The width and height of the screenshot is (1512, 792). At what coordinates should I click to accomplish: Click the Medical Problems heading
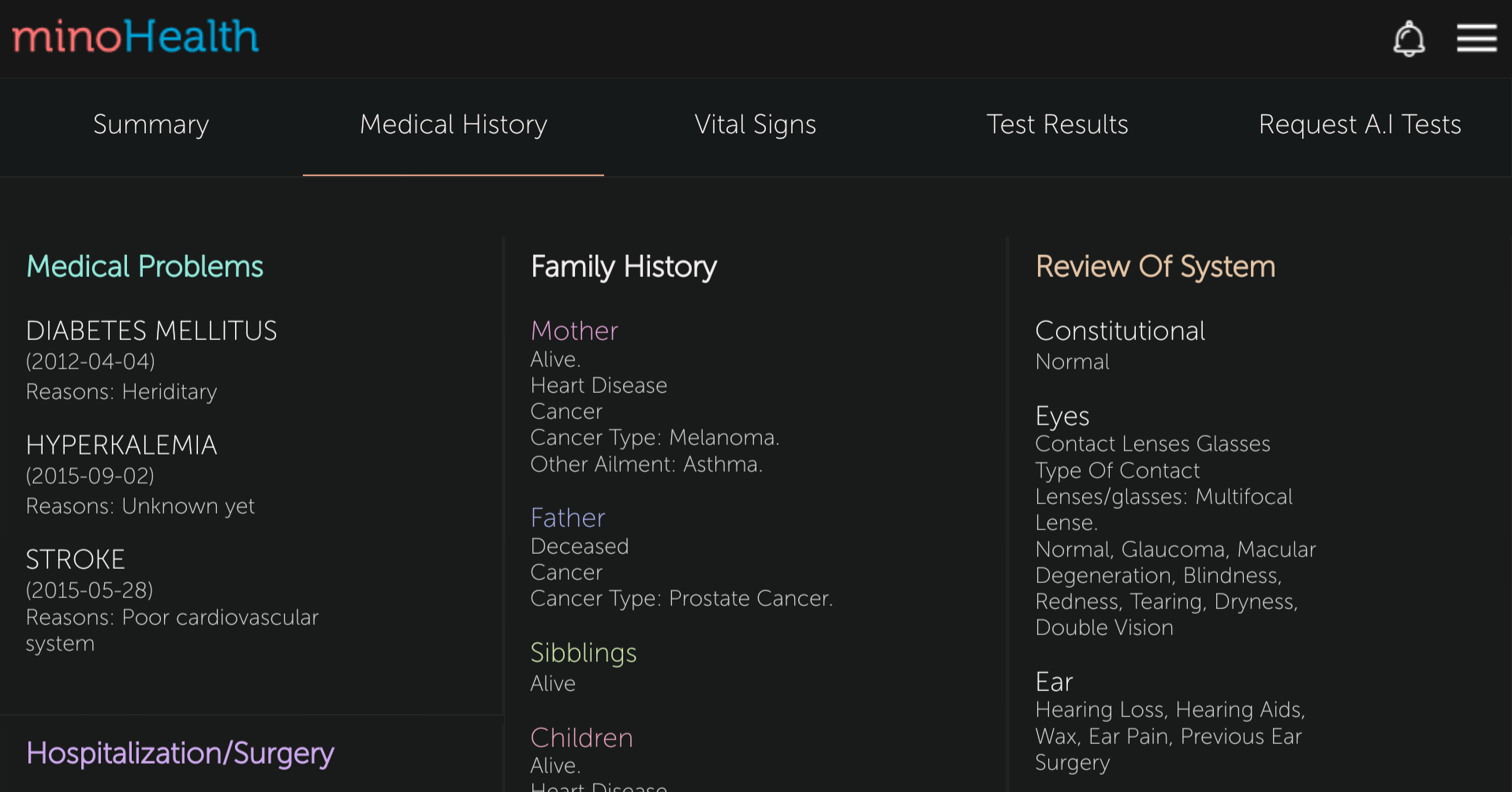click(144, 267)
